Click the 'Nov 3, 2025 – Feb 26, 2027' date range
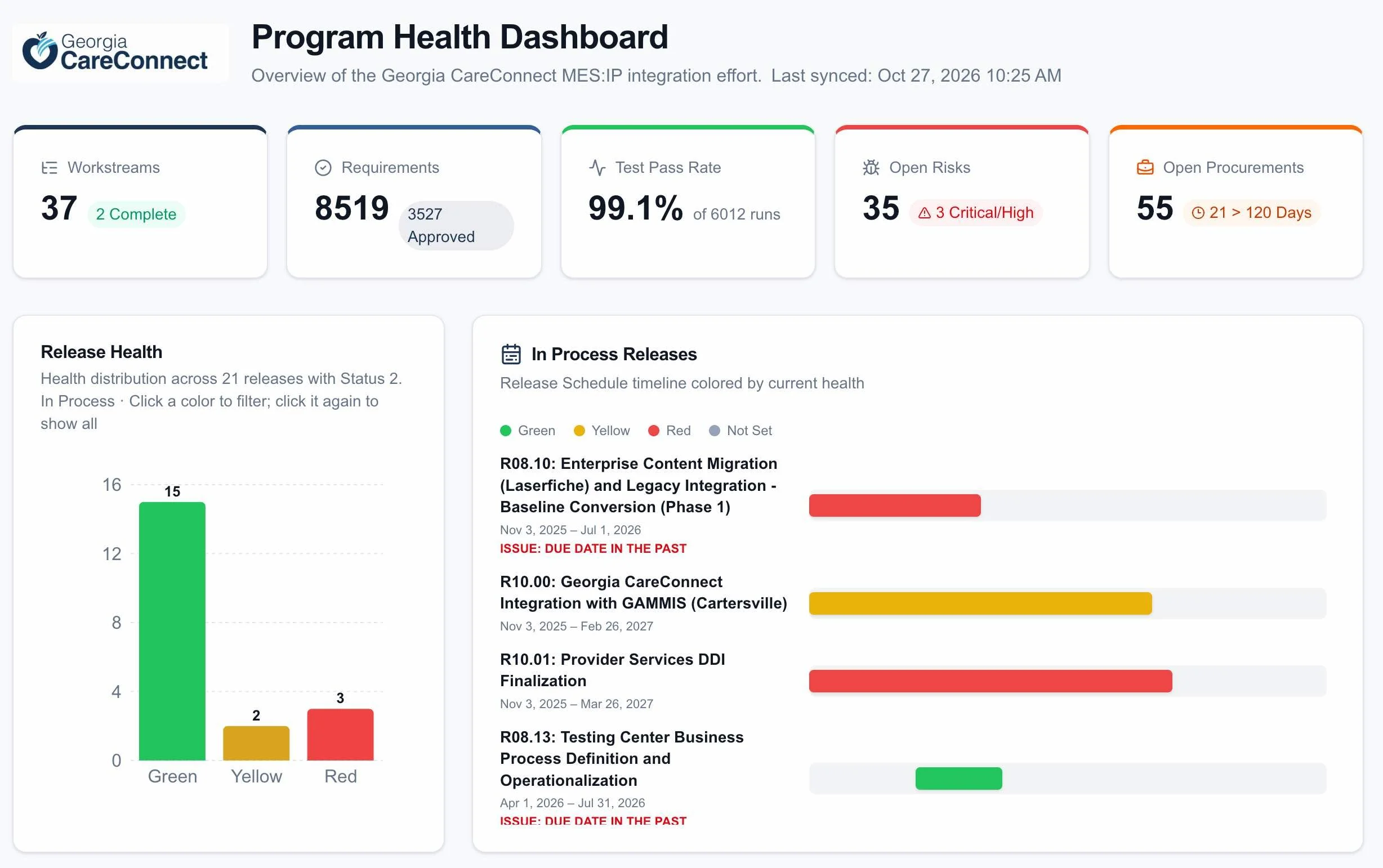 point(577,627)
